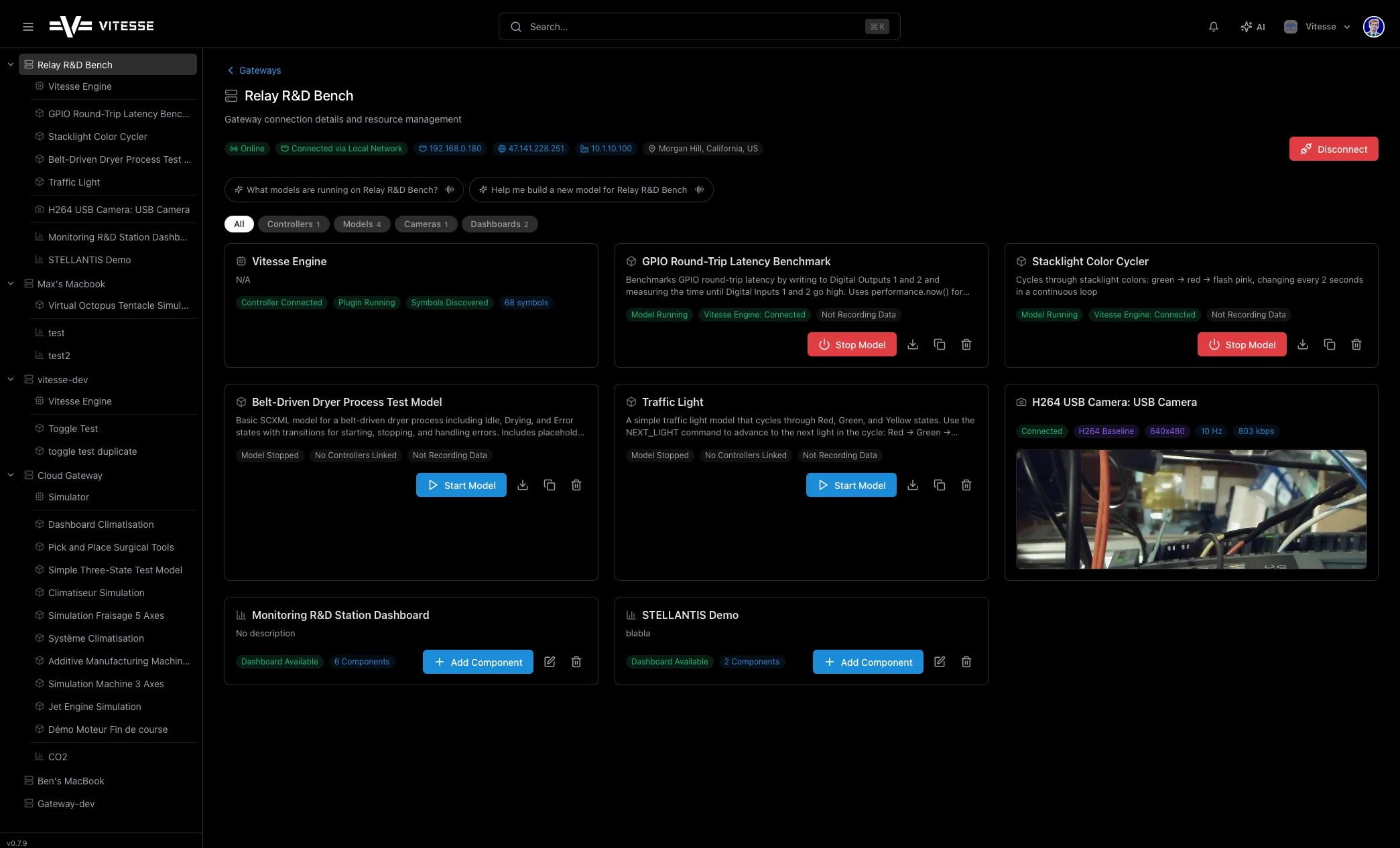This screenshot has height=848, width=1400.
Task: Add Component to STELLANTIS Demo dashboard
Action: tap(868, 662)
